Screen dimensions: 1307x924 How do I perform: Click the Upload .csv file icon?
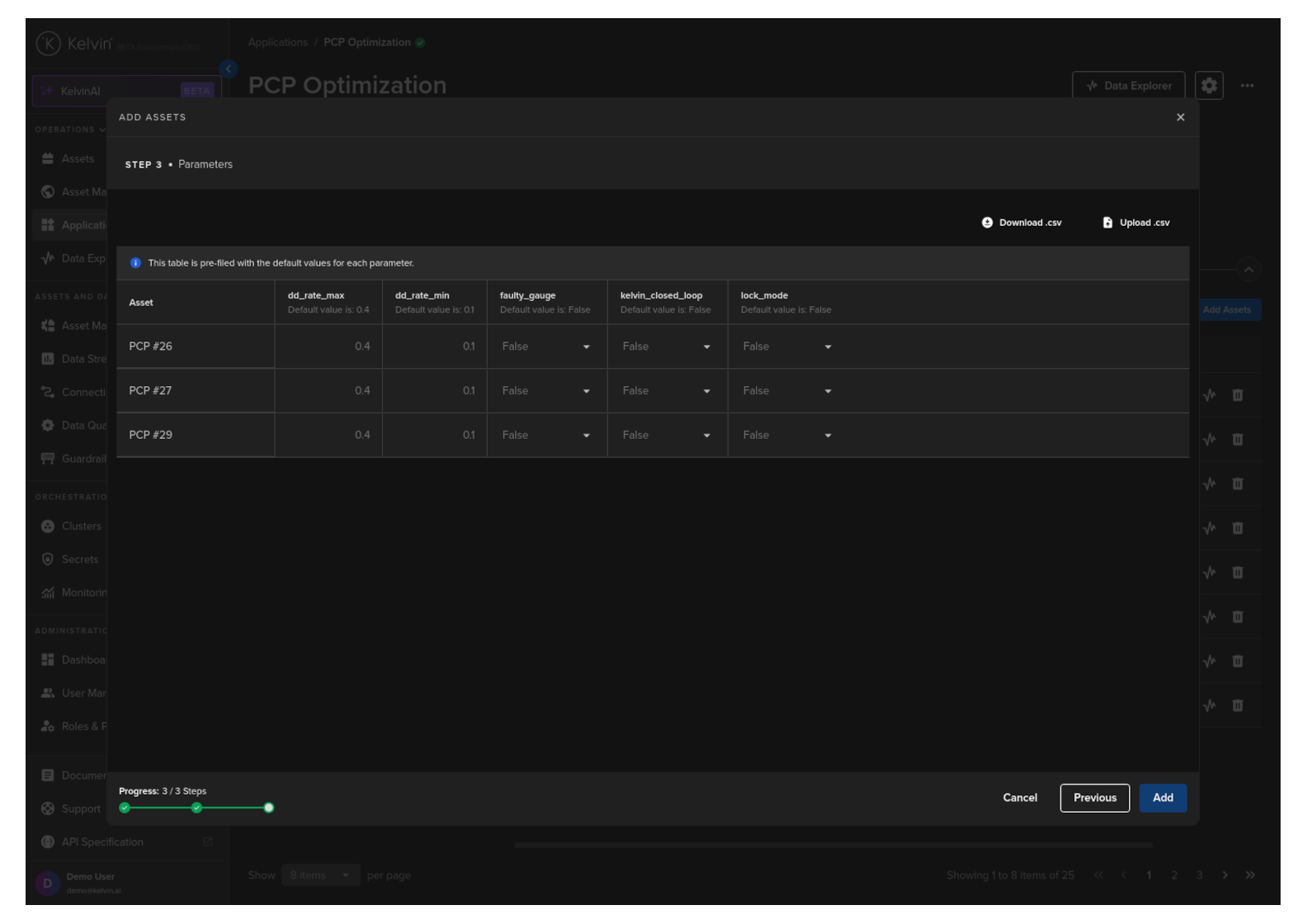point(1107,223)
